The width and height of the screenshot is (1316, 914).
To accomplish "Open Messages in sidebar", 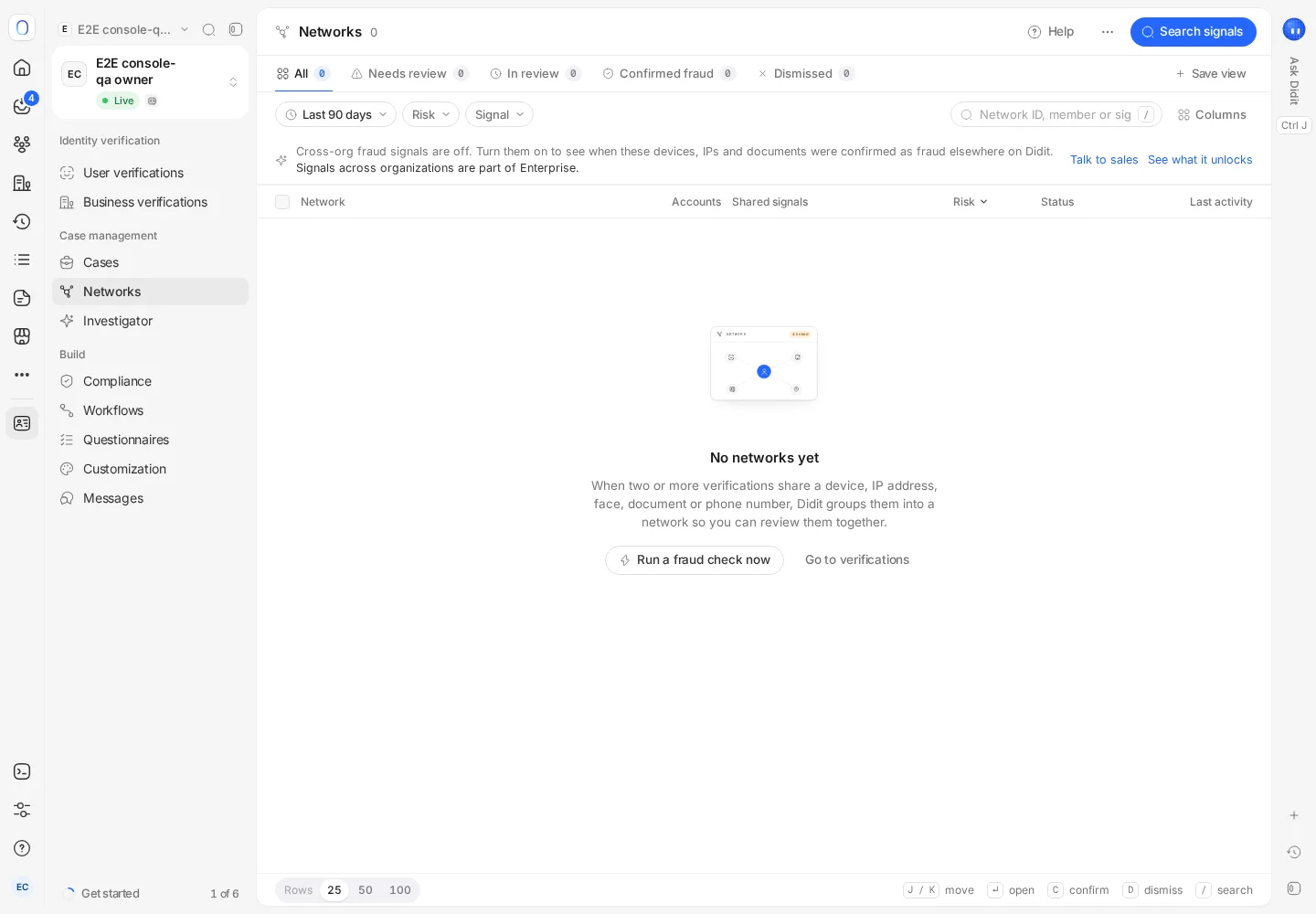I will [150, 498].
